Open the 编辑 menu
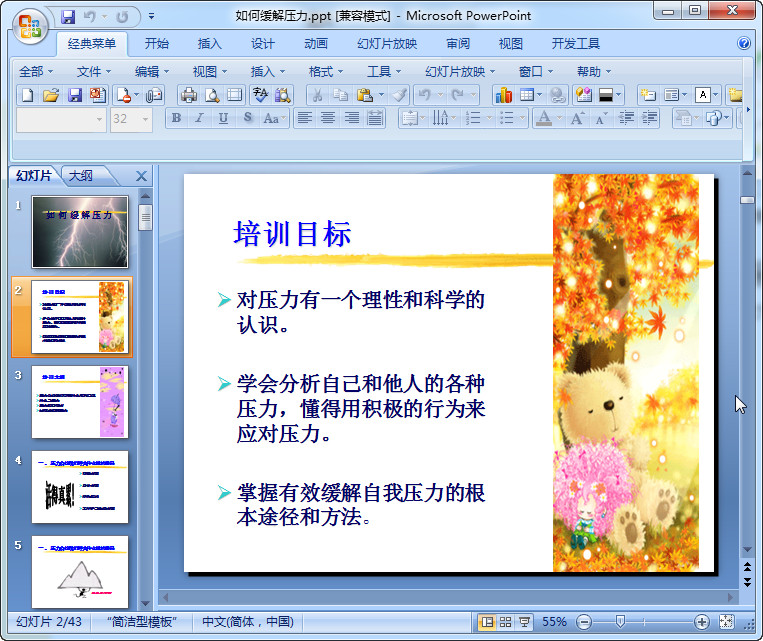This screenshot has height=641, width=763. point(152,72)
